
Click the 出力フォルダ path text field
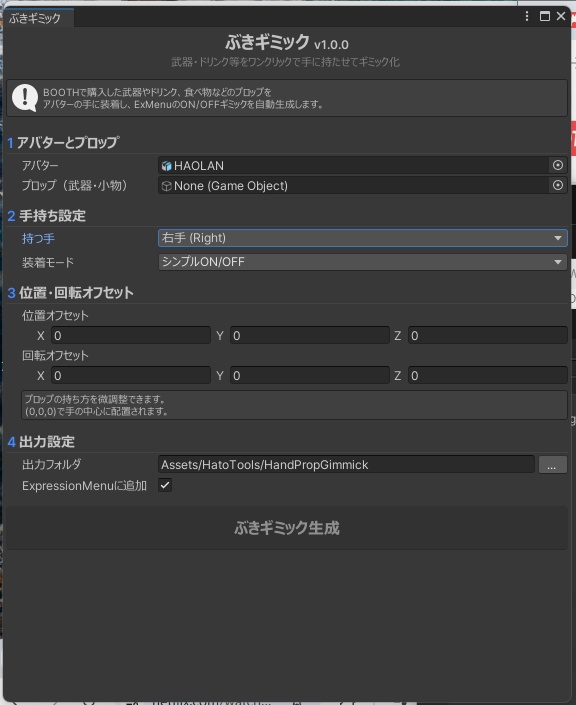[x=346, y=464]
